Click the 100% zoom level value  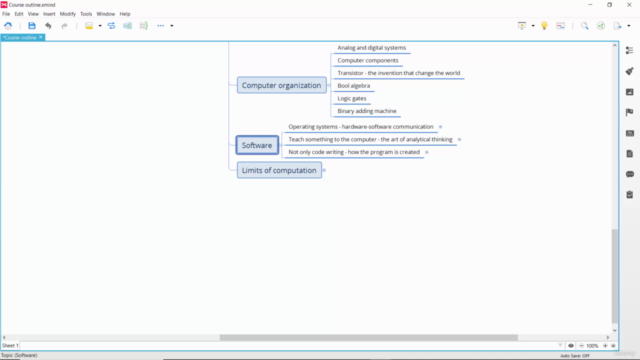tap(593, 346)
